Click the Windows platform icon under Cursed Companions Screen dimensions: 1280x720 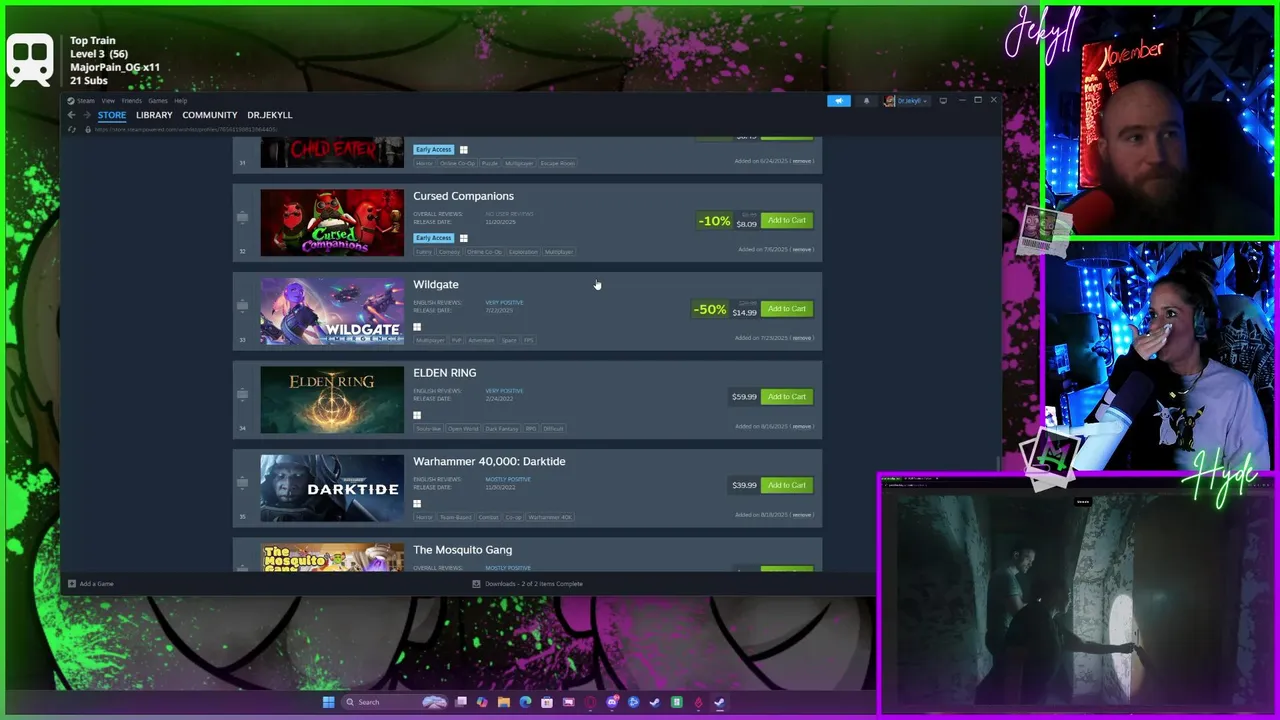463,238
